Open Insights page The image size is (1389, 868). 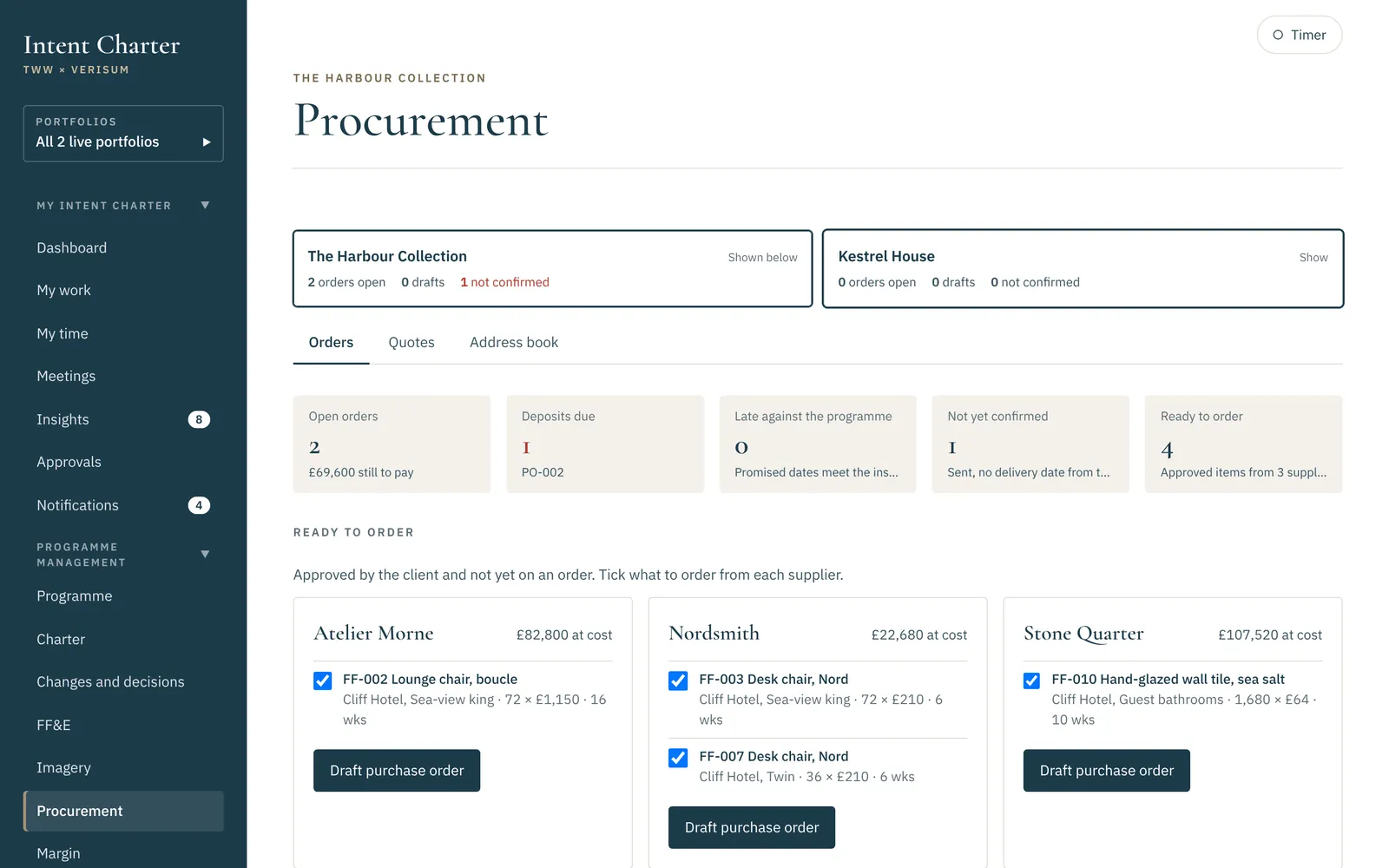click(123, 420)
